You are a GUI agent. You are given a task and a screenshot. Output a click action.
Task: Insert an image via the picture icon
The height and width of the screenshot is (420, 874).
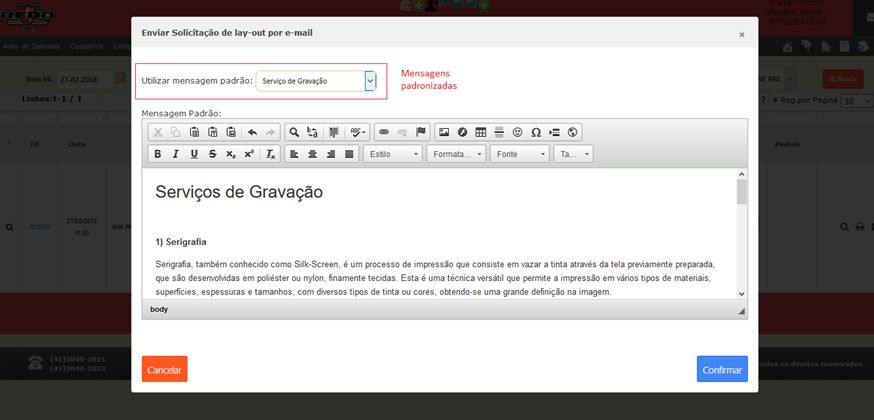click(x=444, y=132)
